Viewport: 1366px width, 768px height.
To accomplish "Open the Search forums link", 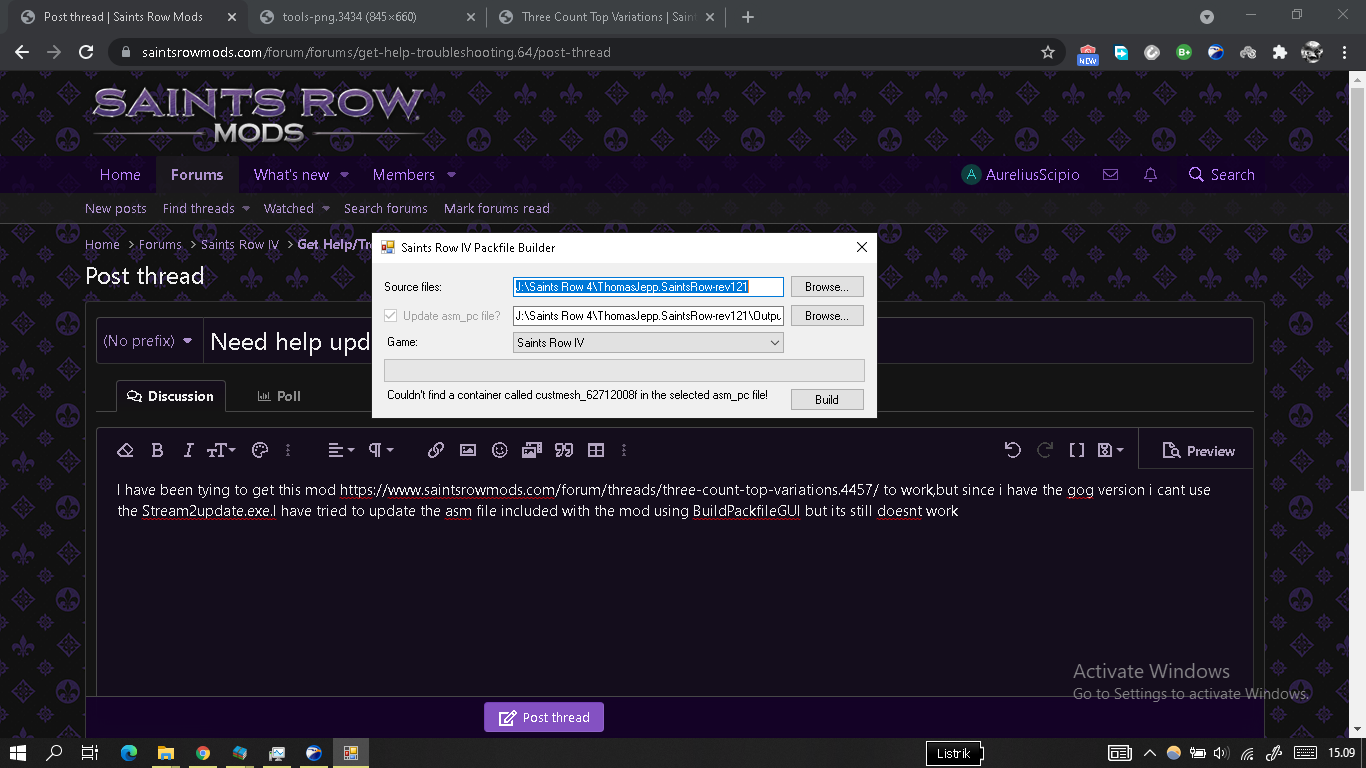I will (386, 209).
